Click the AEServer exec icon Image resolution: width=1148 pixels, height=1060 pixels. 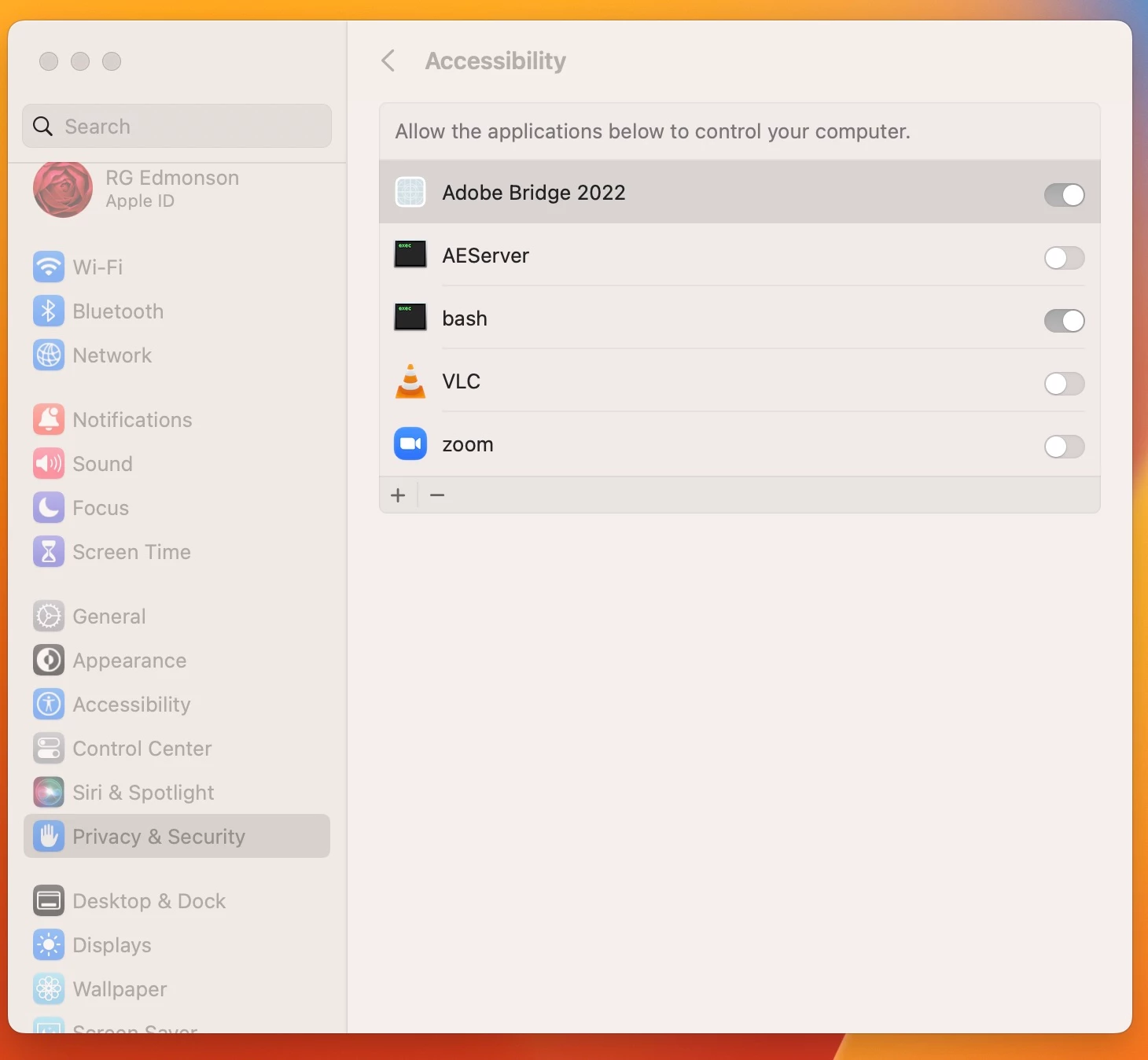point(410,255)
